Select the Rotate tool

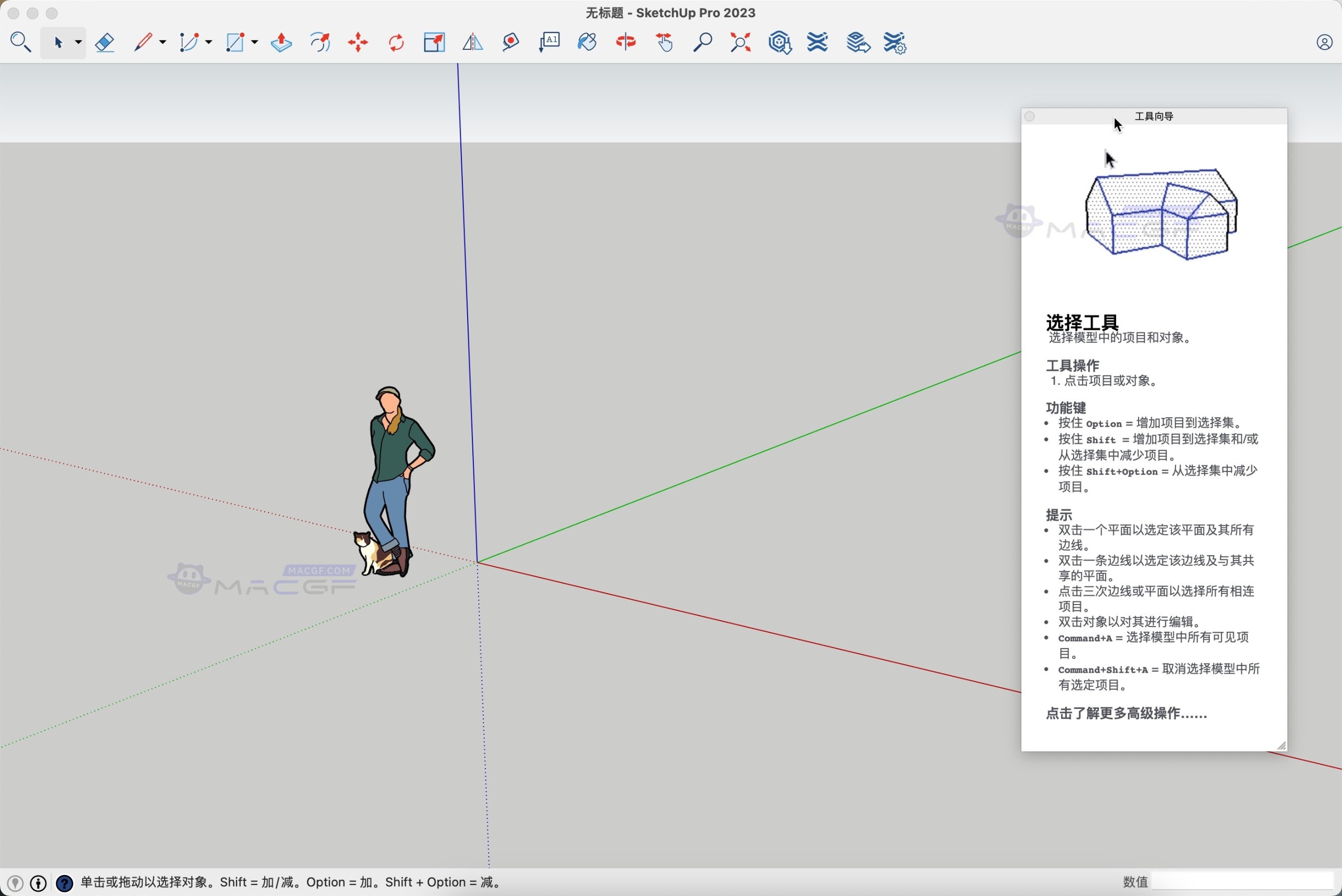pyautogui.click(x=396, y=42)
